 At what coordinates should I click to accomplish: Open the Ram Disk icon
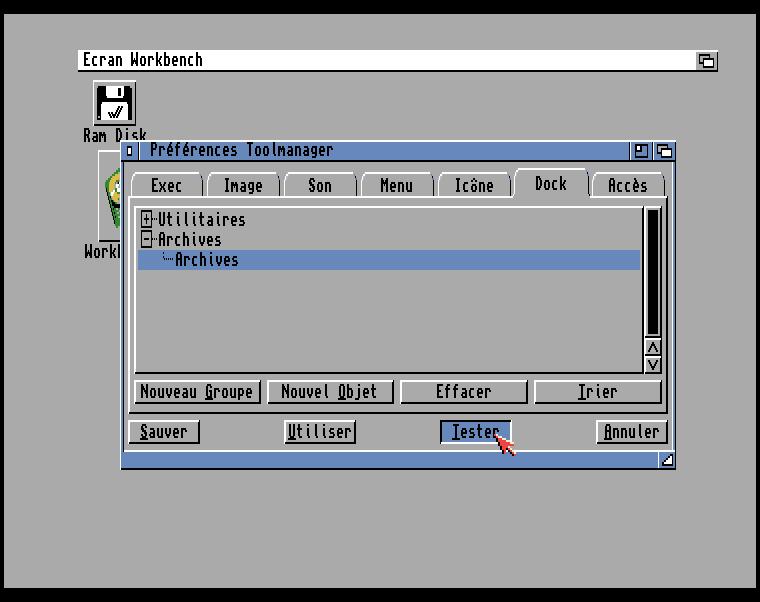pyautogui.click(x=114, y=104)
